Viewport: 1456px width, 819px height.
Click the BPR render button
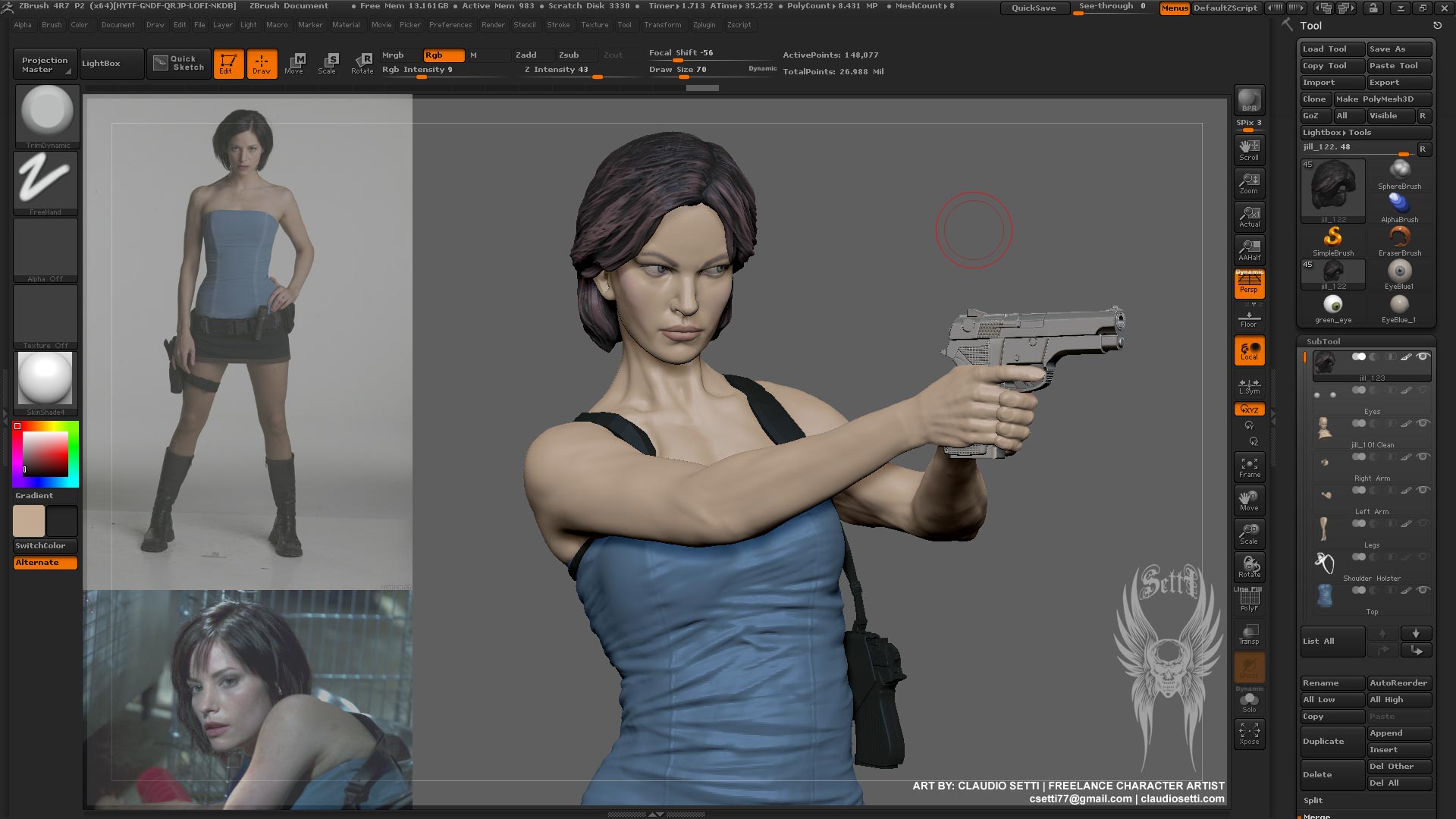[1249, 100]
